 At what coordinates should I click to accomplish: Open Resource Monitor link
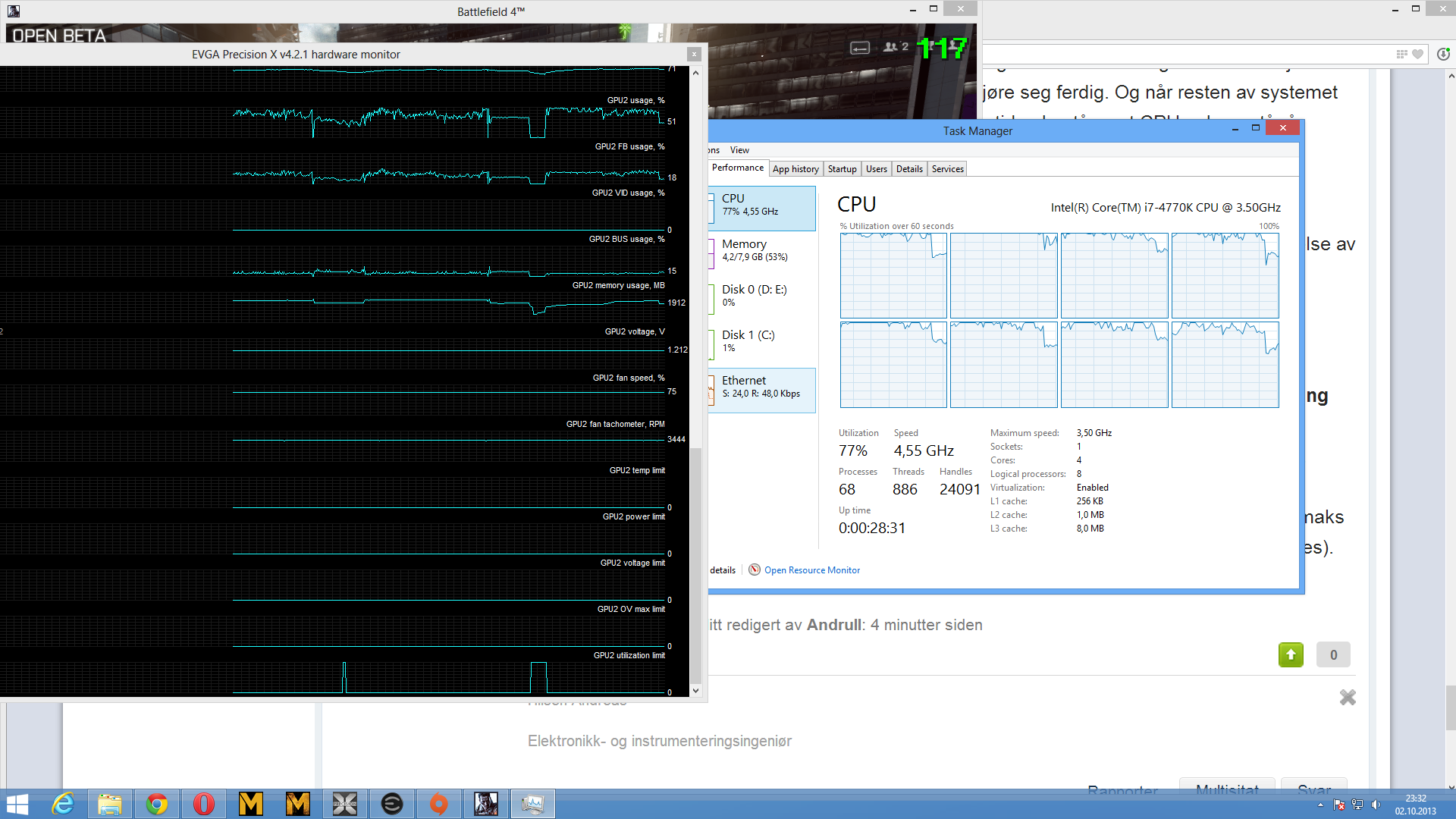pyautogui.click(x=811, y=570)
